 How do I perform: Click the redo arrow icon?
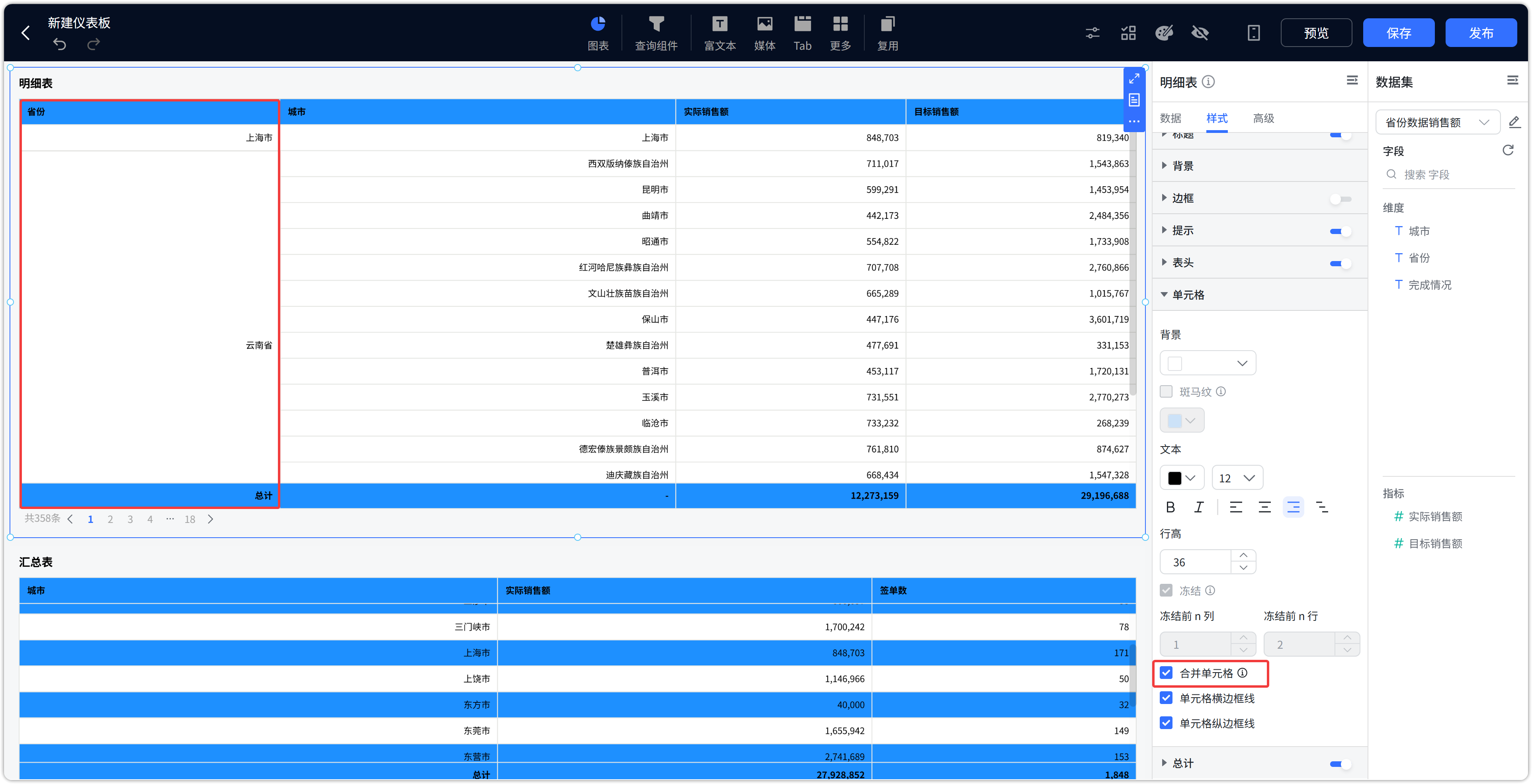(x=94, y=44)
